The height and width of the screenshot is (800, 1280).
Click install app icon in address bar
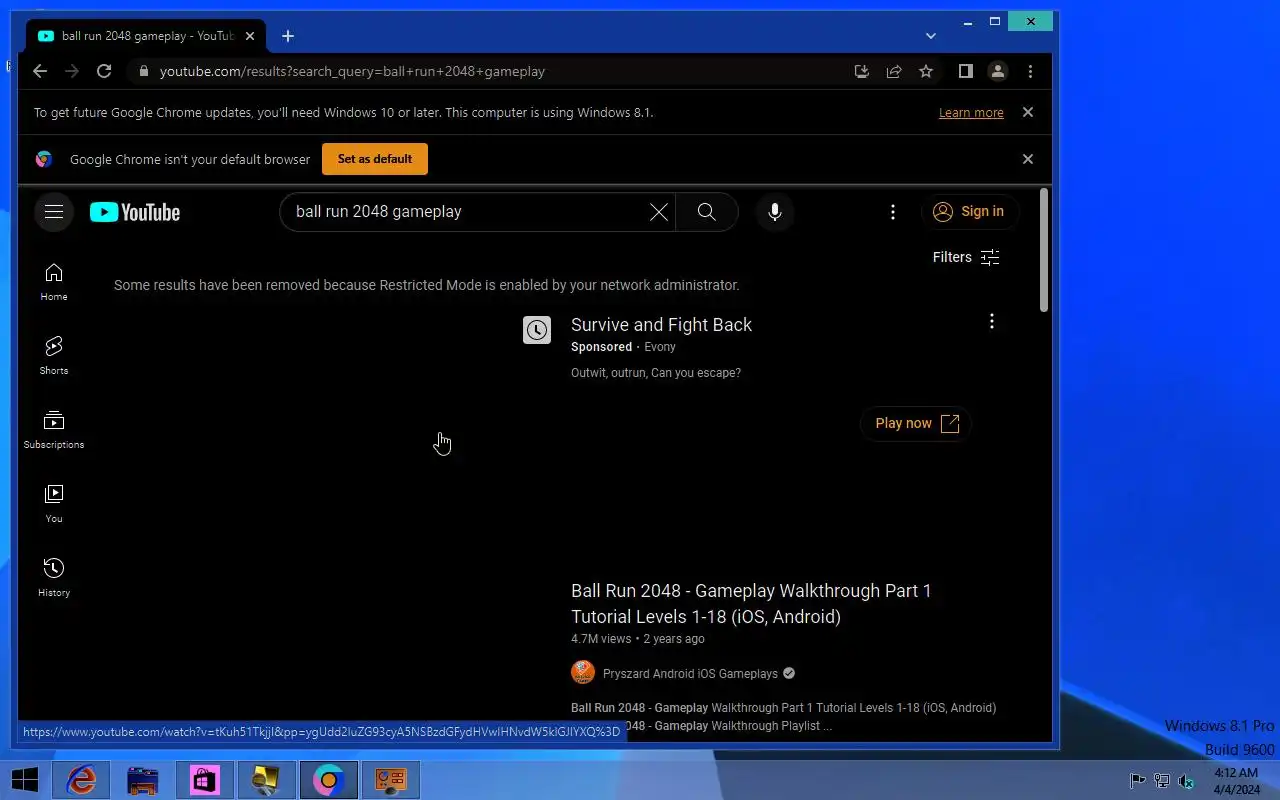862,71
